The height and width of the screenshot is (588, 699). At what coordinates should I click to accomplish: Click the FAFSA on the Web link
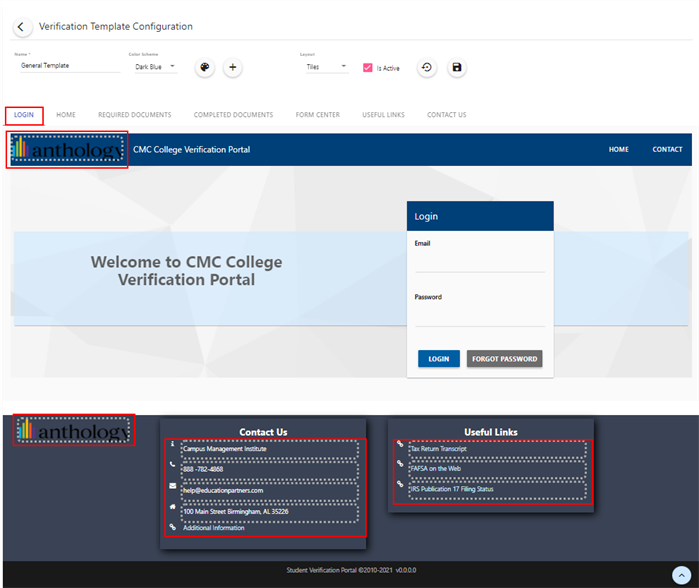tap(435, 468)
